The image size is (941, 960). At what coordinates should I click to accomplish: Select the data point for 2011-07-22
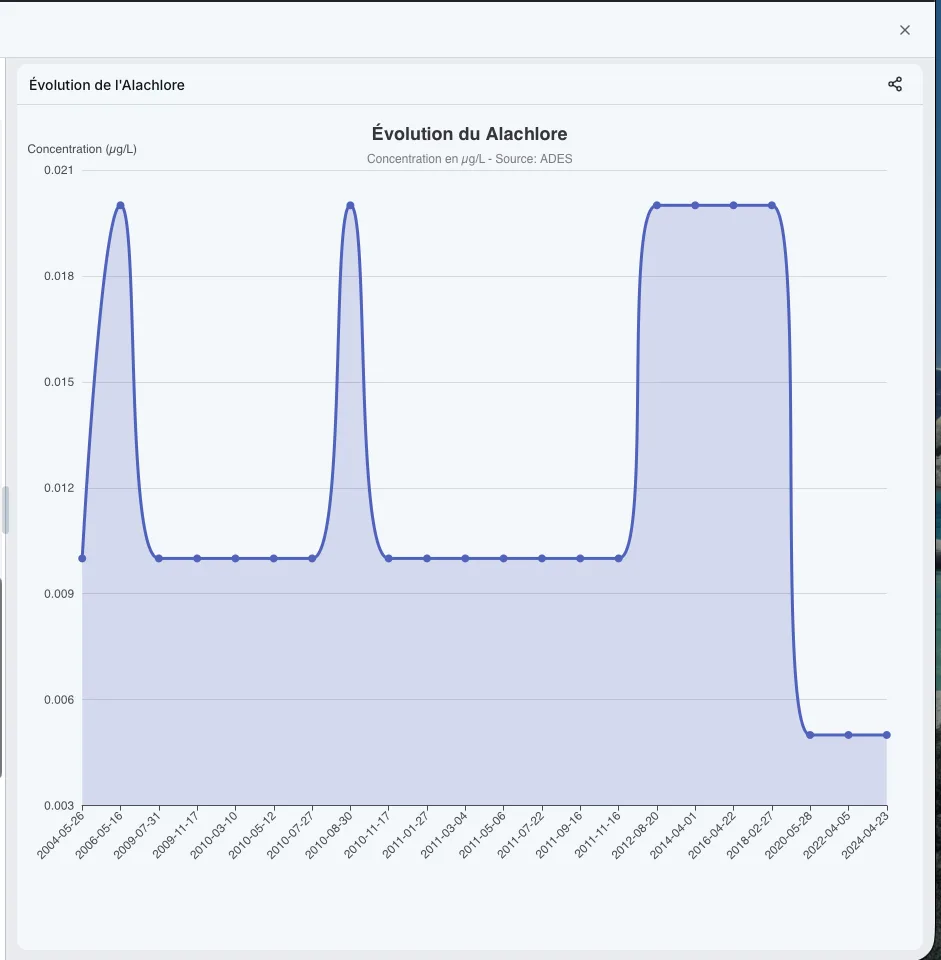tap(542, 558)
